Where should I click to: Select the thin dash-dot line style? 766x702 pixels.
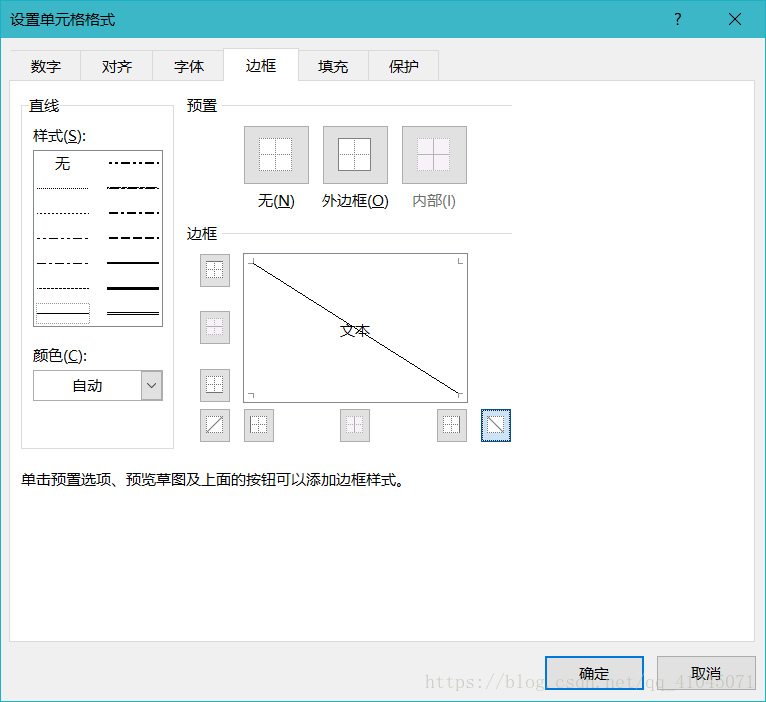63,263
